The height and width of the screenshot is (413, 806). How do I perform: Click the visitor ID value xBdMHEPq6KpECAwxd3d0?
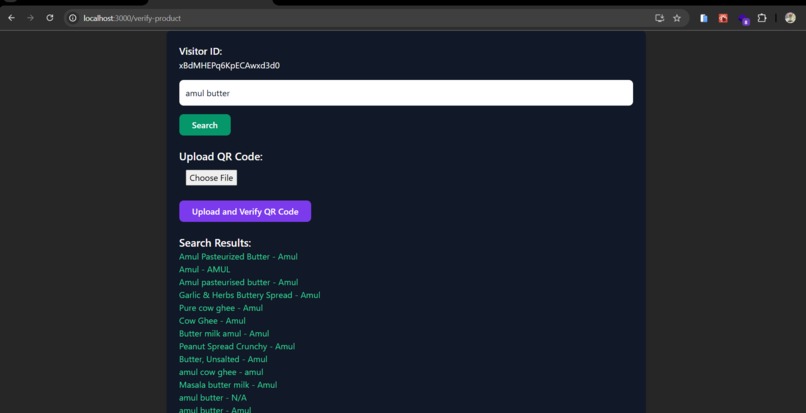point(229,66)
